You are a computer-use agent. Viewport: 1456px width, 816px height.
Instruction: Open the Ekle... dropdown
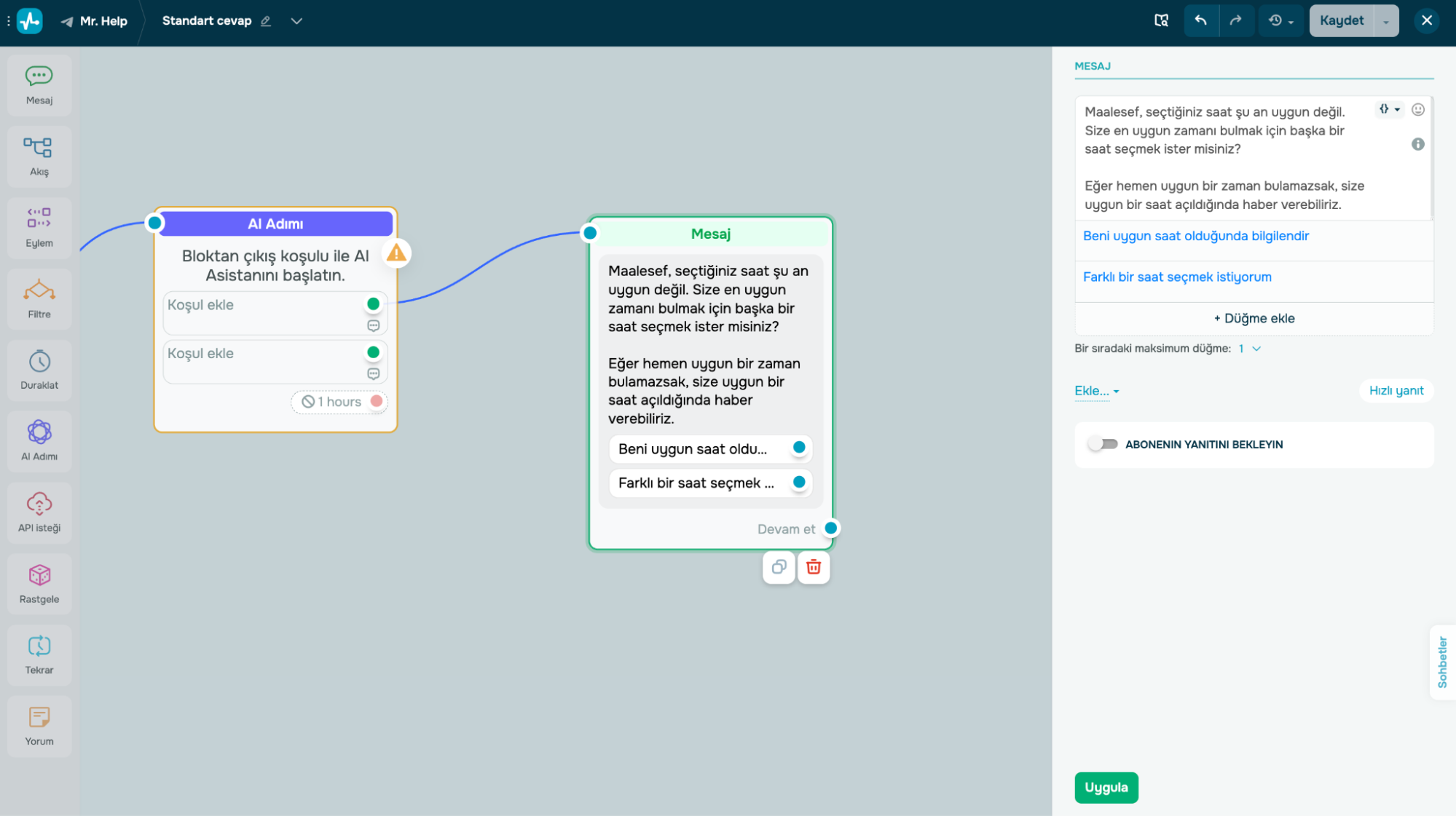point(1096,391)
